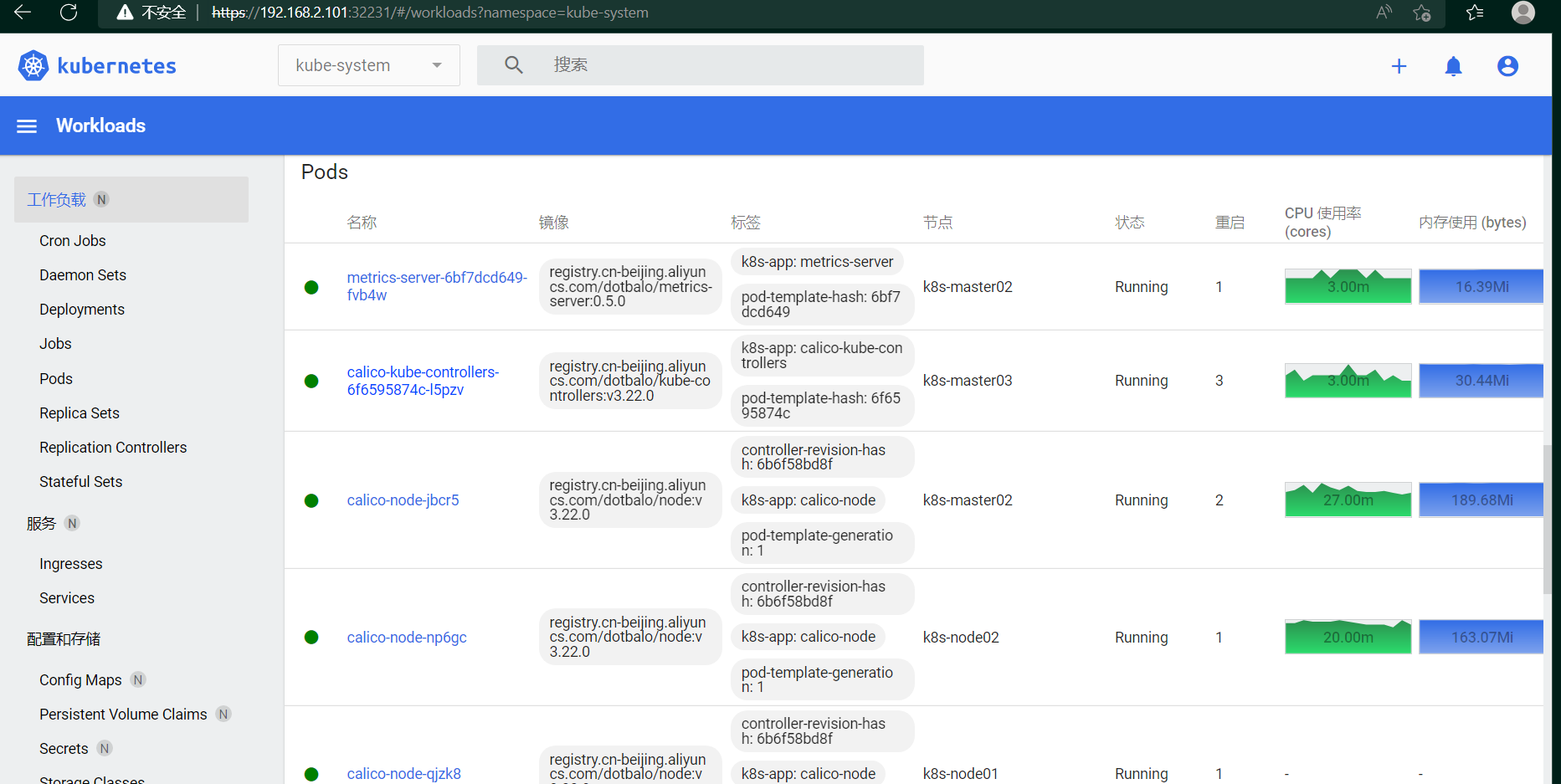The width and height of the screenshot is (1561, 784).
Task: Click the N badge beside Config Maps
Action: (x=138, y=679)
